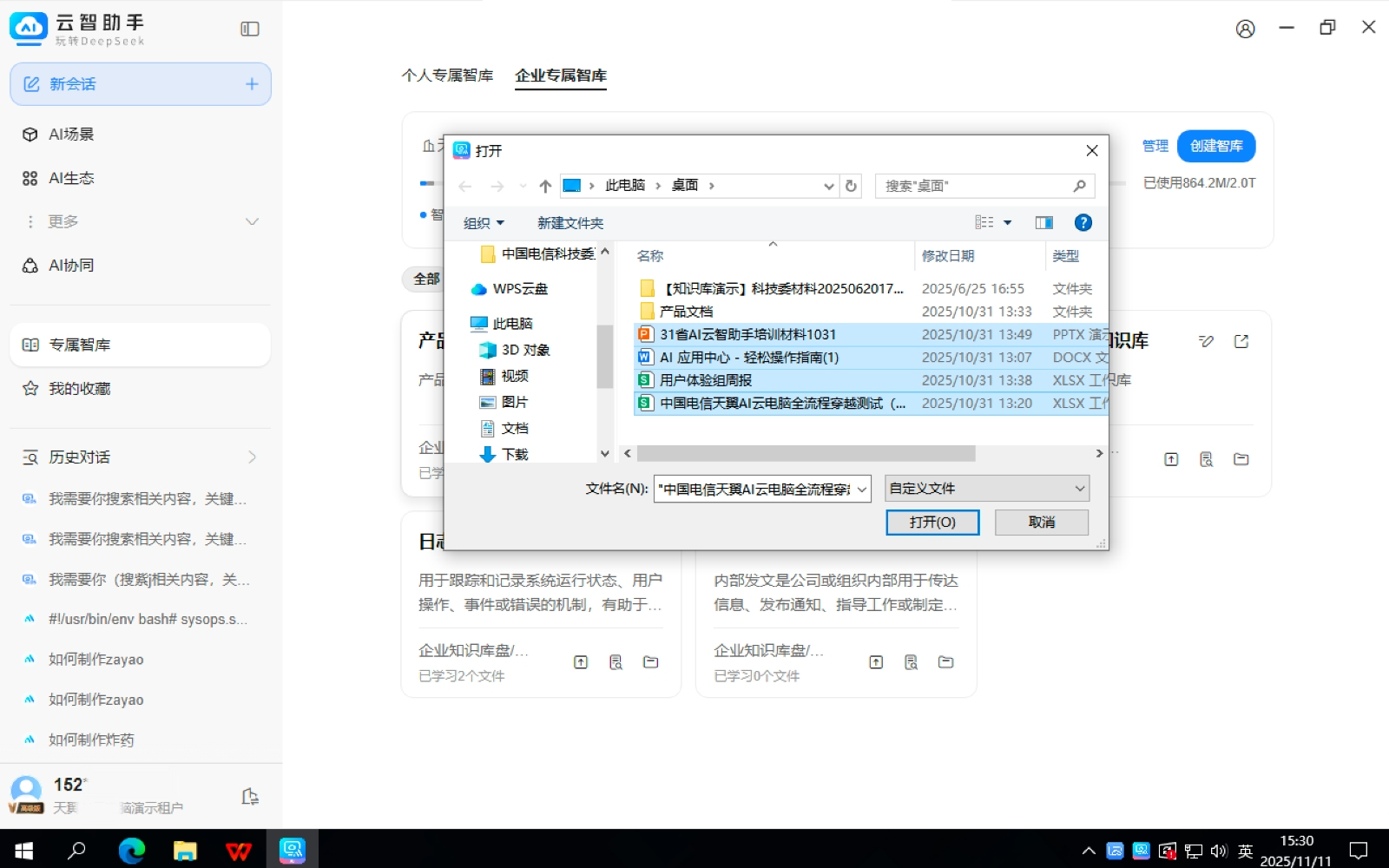Screen dimensions: 1389x868
Task: Select WPS云盘 in the navigation tree
Action: click(x=510, y=289)
